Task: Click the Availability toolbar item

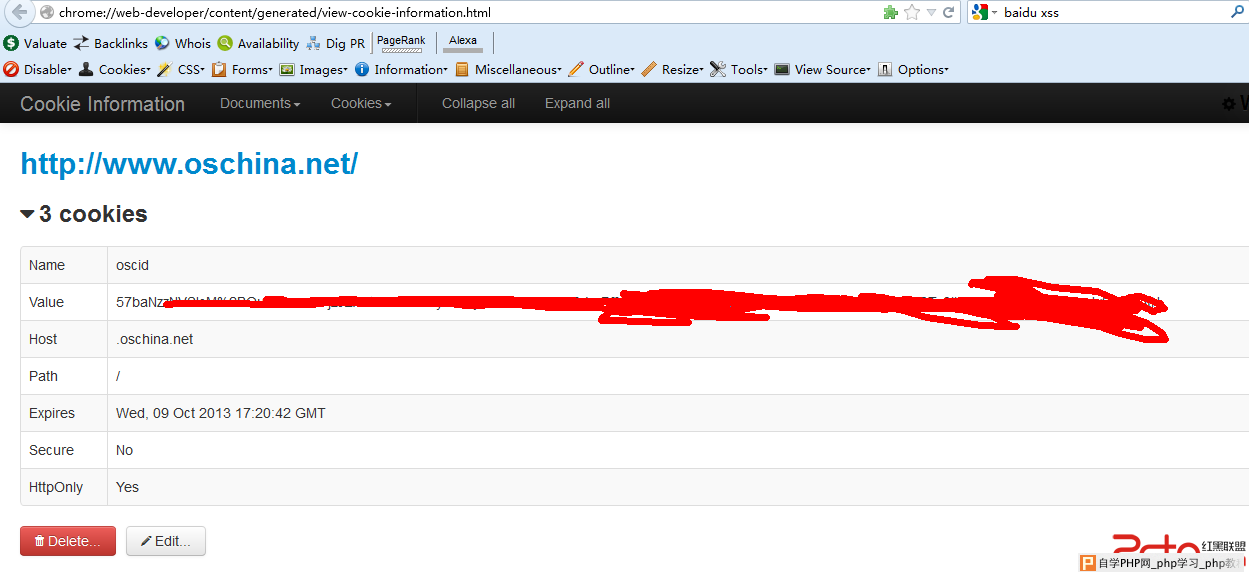Action: coord(258,43)
